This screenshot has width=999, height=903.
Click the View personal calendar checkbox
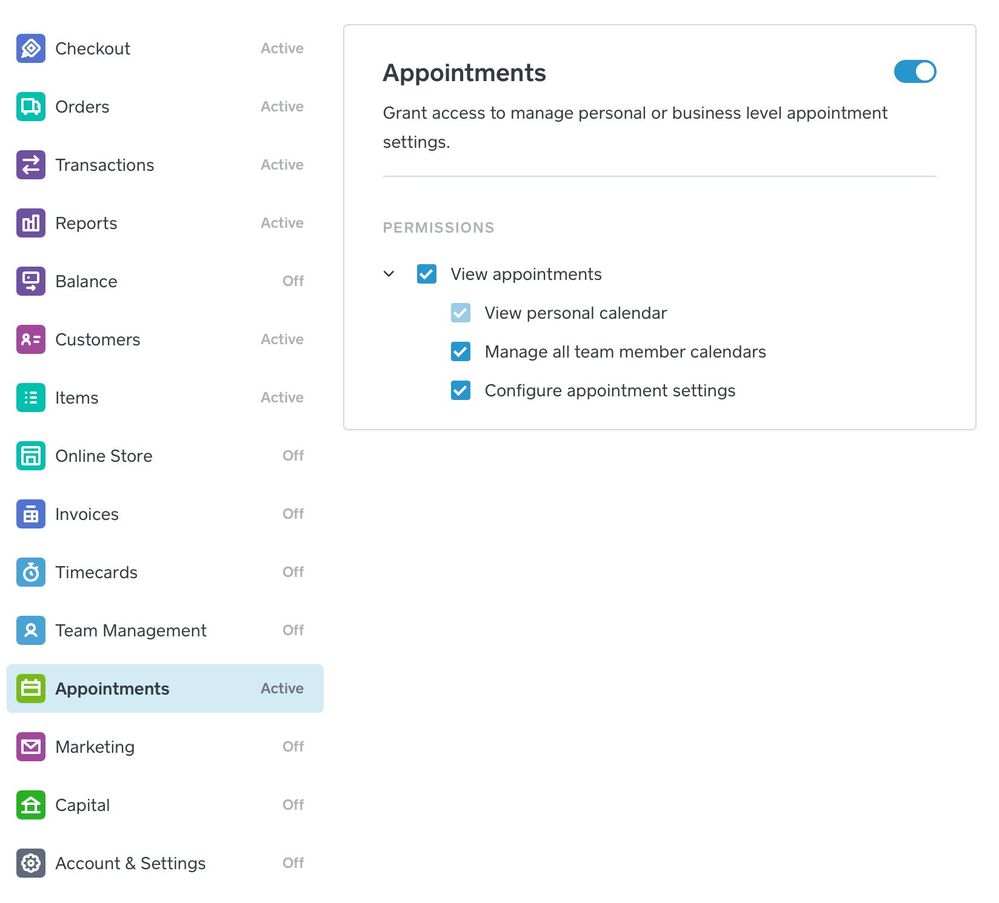click(461, 313)
